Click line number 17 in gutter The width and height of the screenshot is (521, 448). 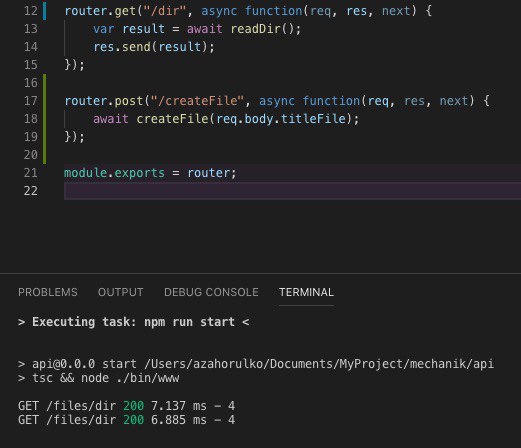[x=31, y=101]
